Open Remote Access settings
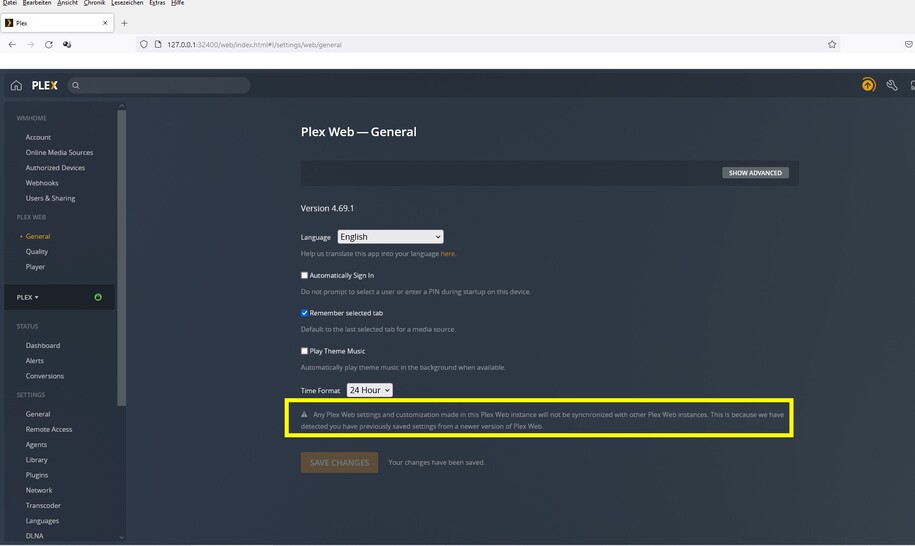The image size is (915, 546). coord(48,429)
